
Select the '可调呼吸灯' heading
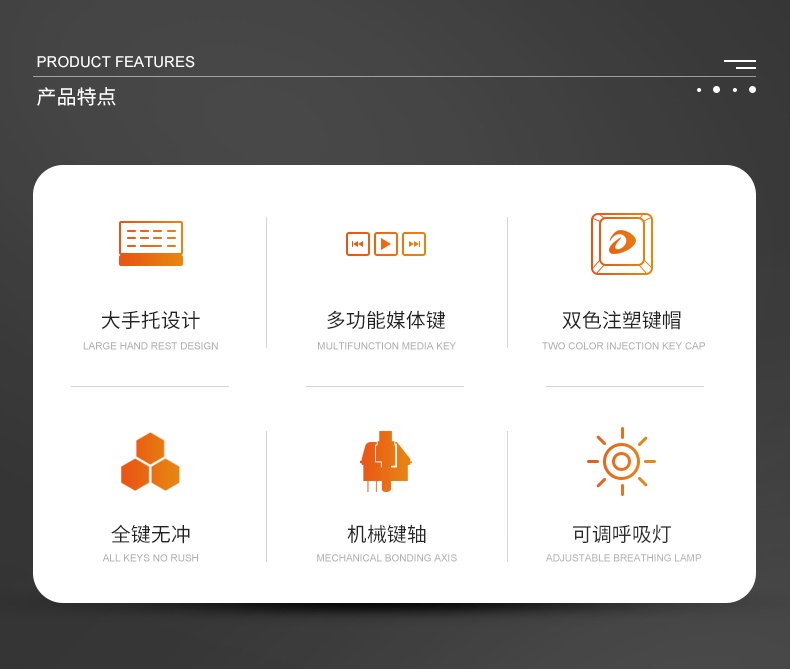pyautogui.click(x=622, y=534)
